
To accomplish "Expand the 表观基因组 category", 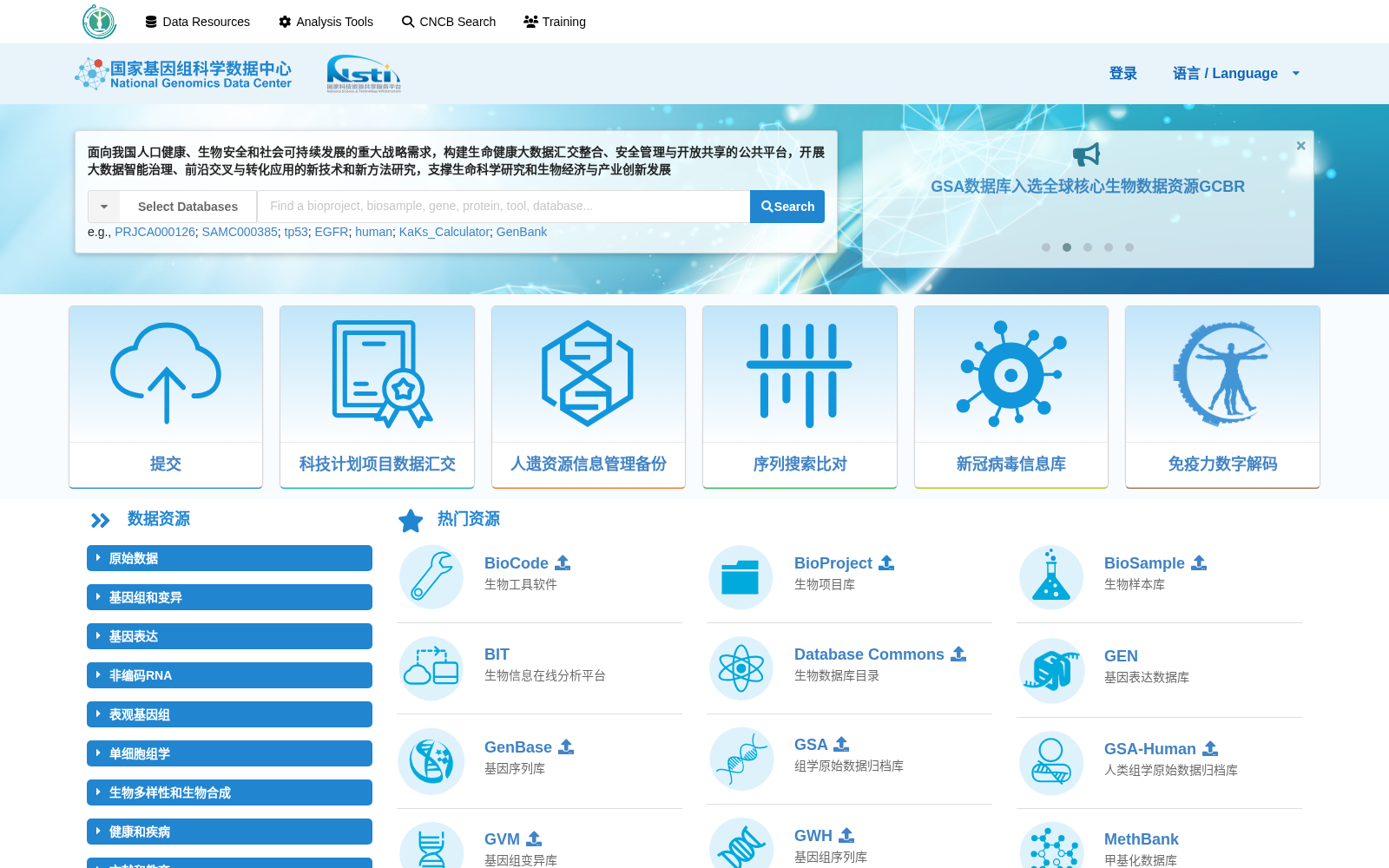I will pos(229,714).
